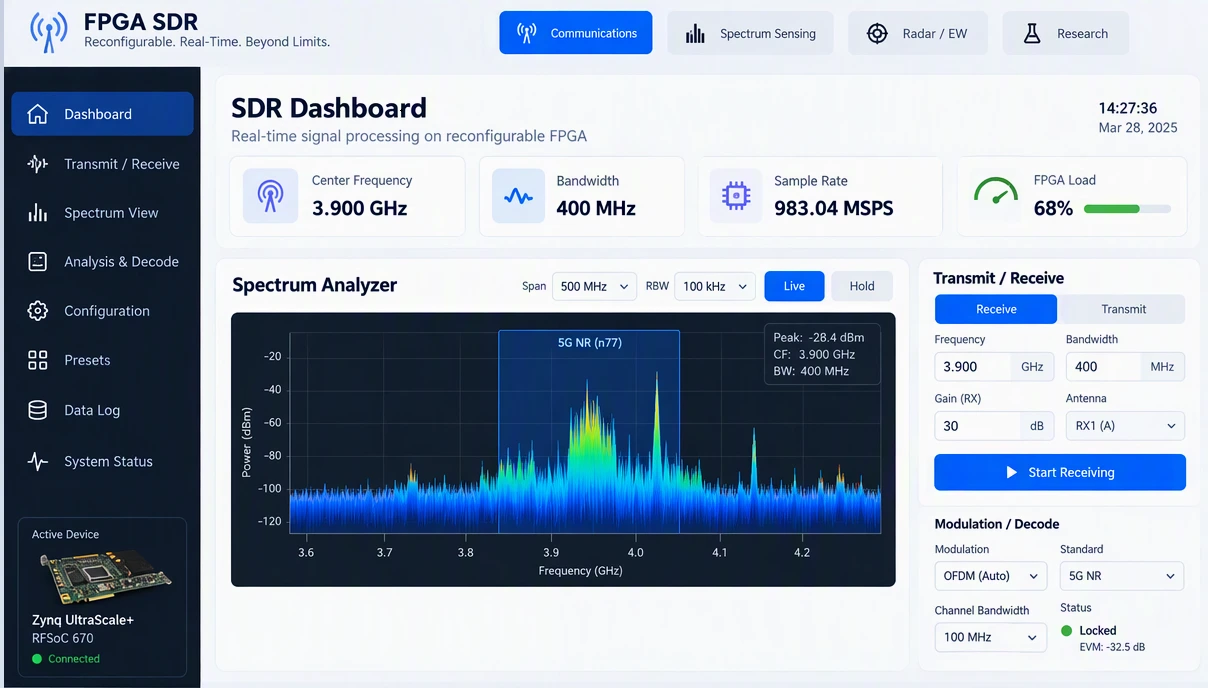Open Transmit / Receive sidebar item
The image size is (1208, 688).
(102, 164)
